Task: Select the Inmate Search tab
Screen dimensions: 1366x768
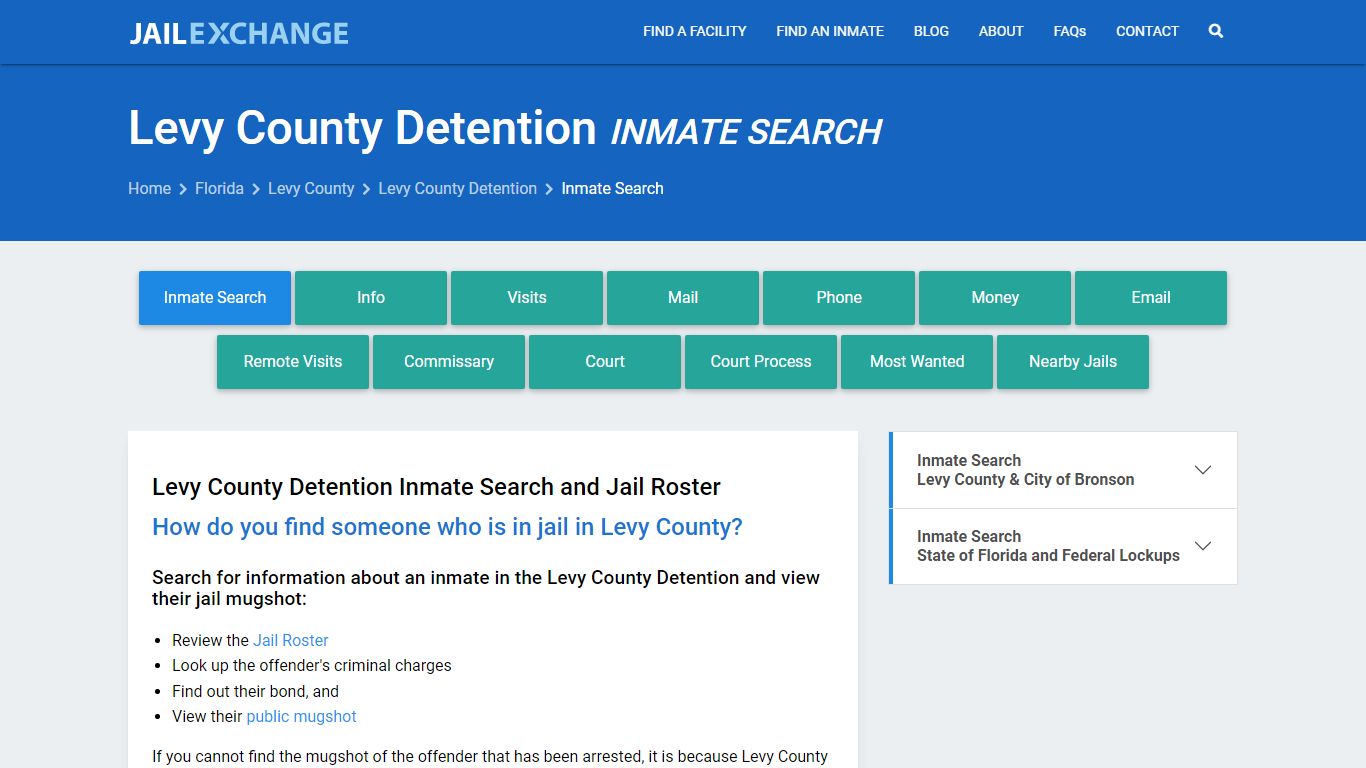Action: [214, 297]
